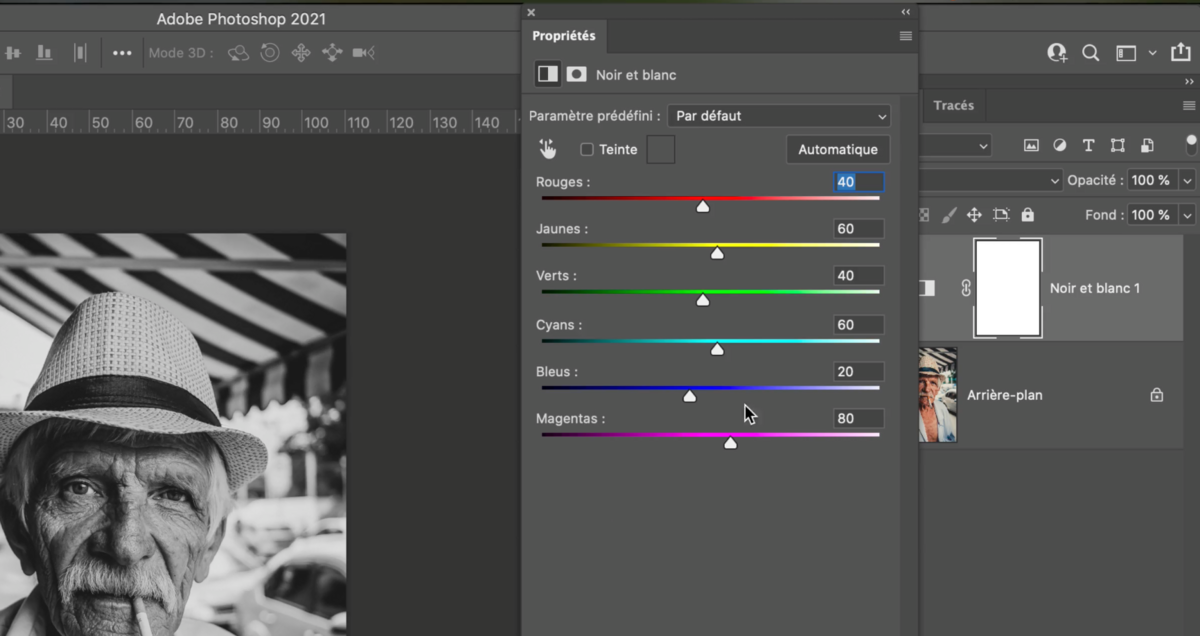Image resolution: width=1200 pixels, height=636 pixels.
Task: Click the Cyans slider handle
Action: pos(717,349)
